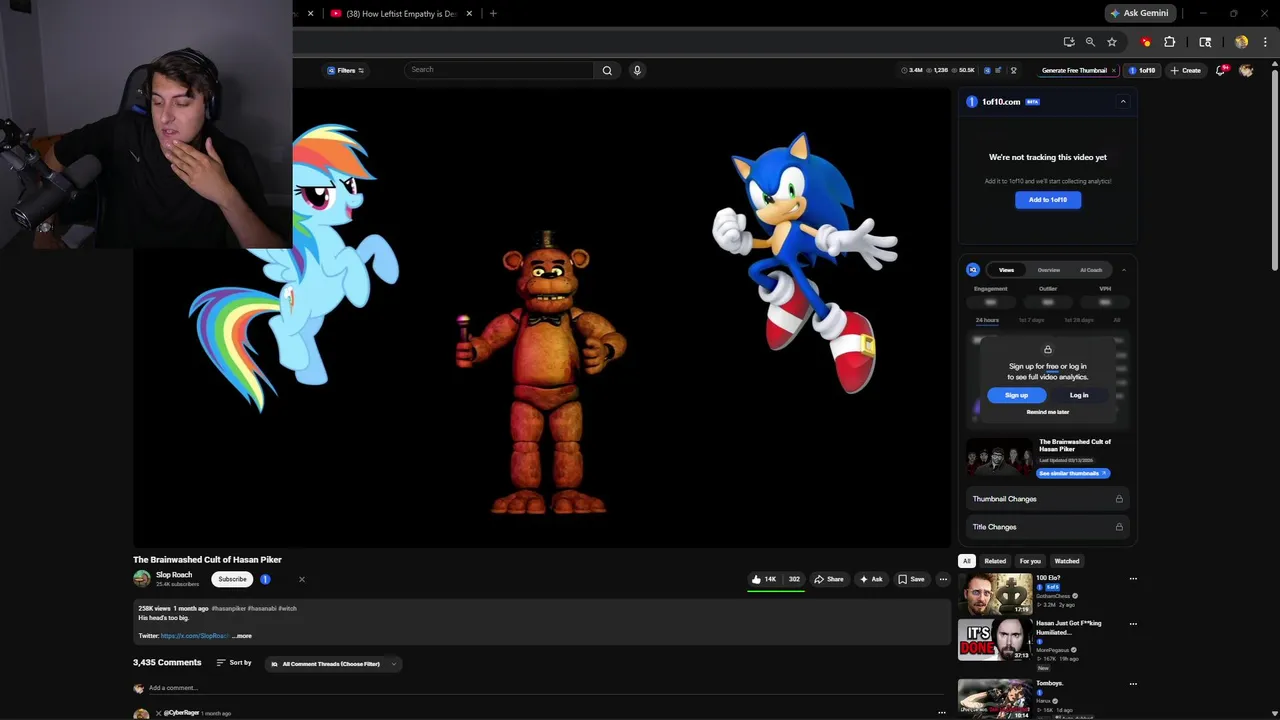
Task: Select the Watched chip
Action: (1067, 561)
